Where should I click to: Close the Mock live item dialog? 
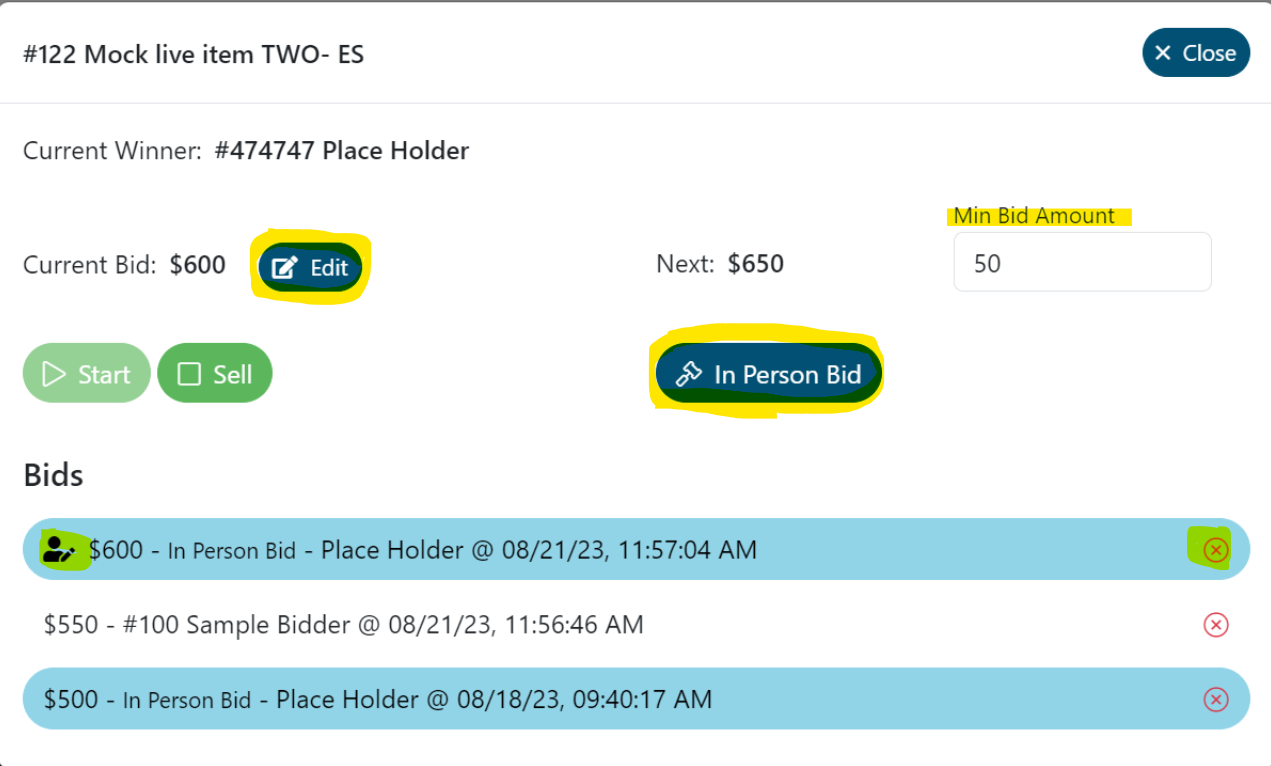point(1195,53)
